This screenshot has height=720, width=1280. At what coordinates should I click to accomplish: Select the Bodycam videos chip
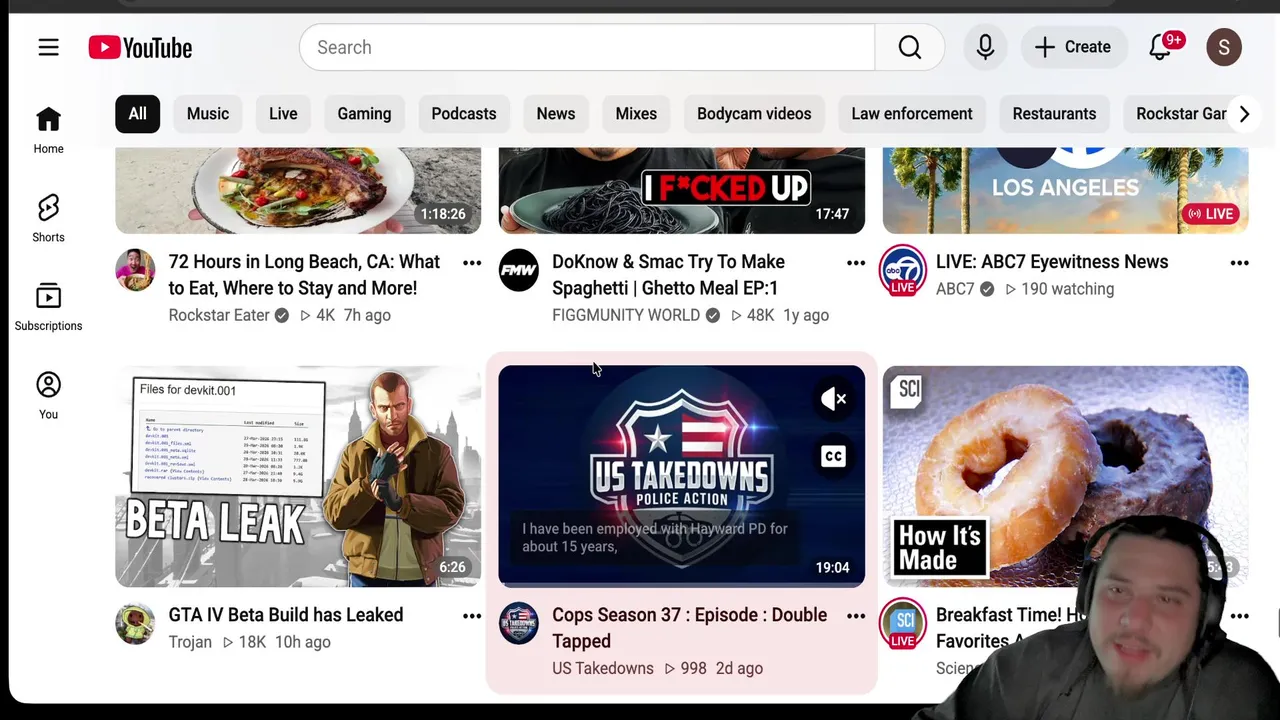[x=754, y=114]
